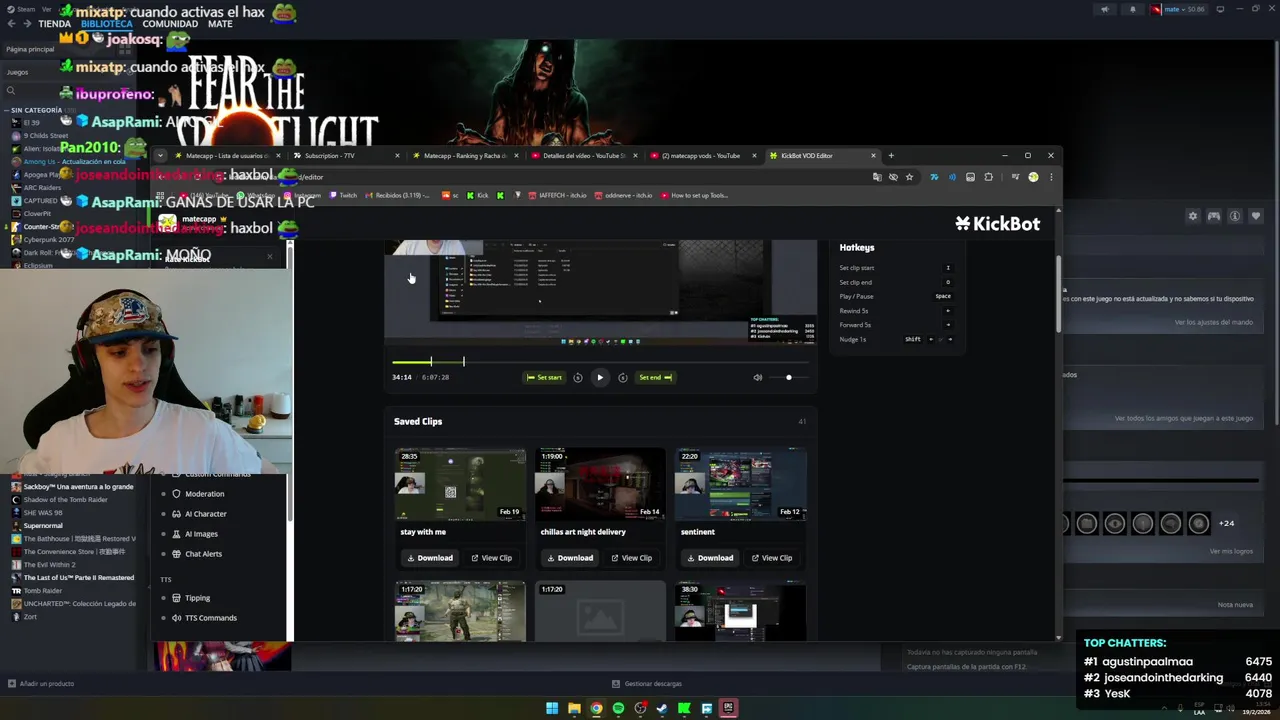Download the 'sentinent' clip

[x=710, y=558]
